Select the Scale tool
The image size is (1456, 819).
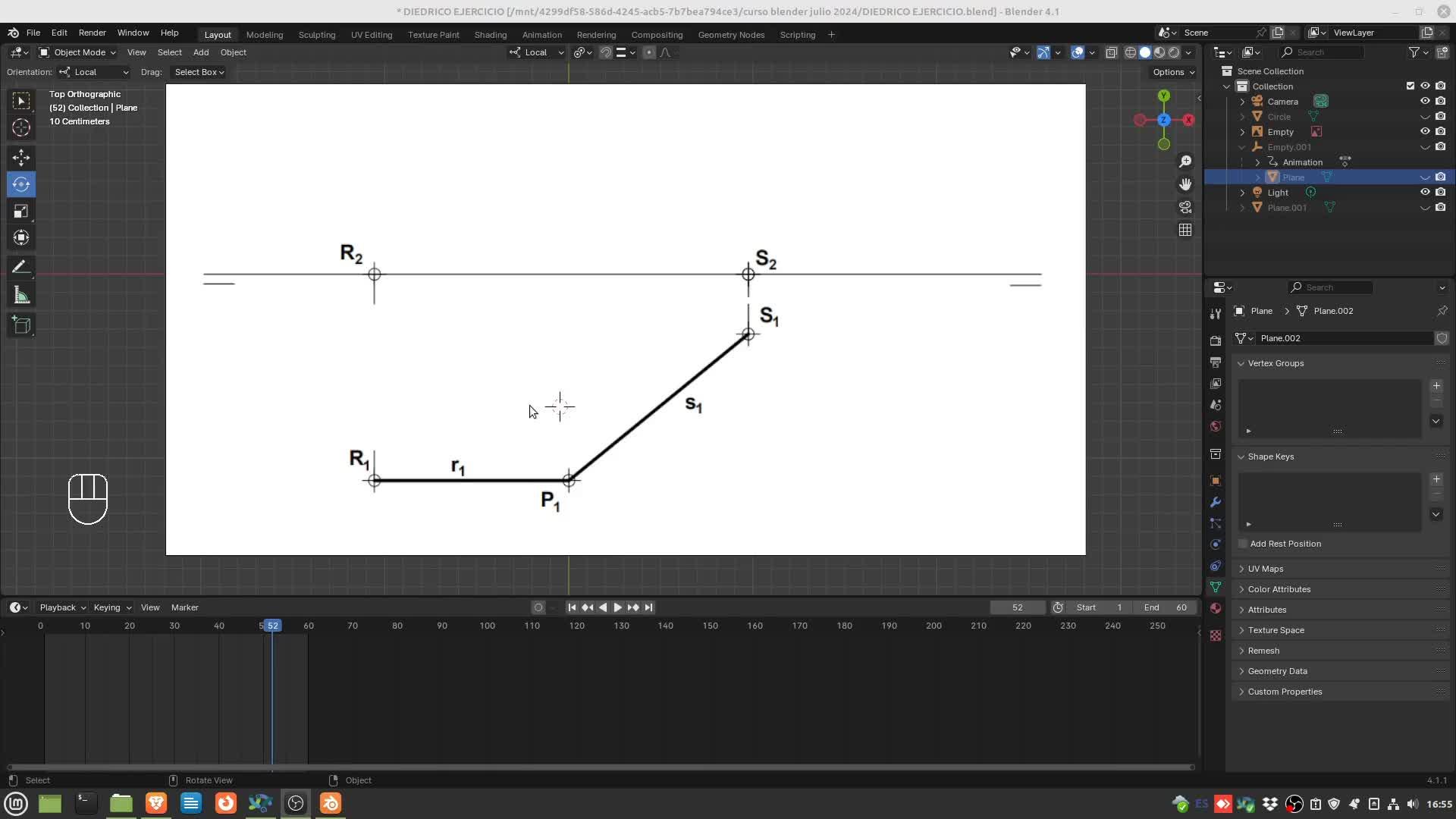tap(21, 212)
